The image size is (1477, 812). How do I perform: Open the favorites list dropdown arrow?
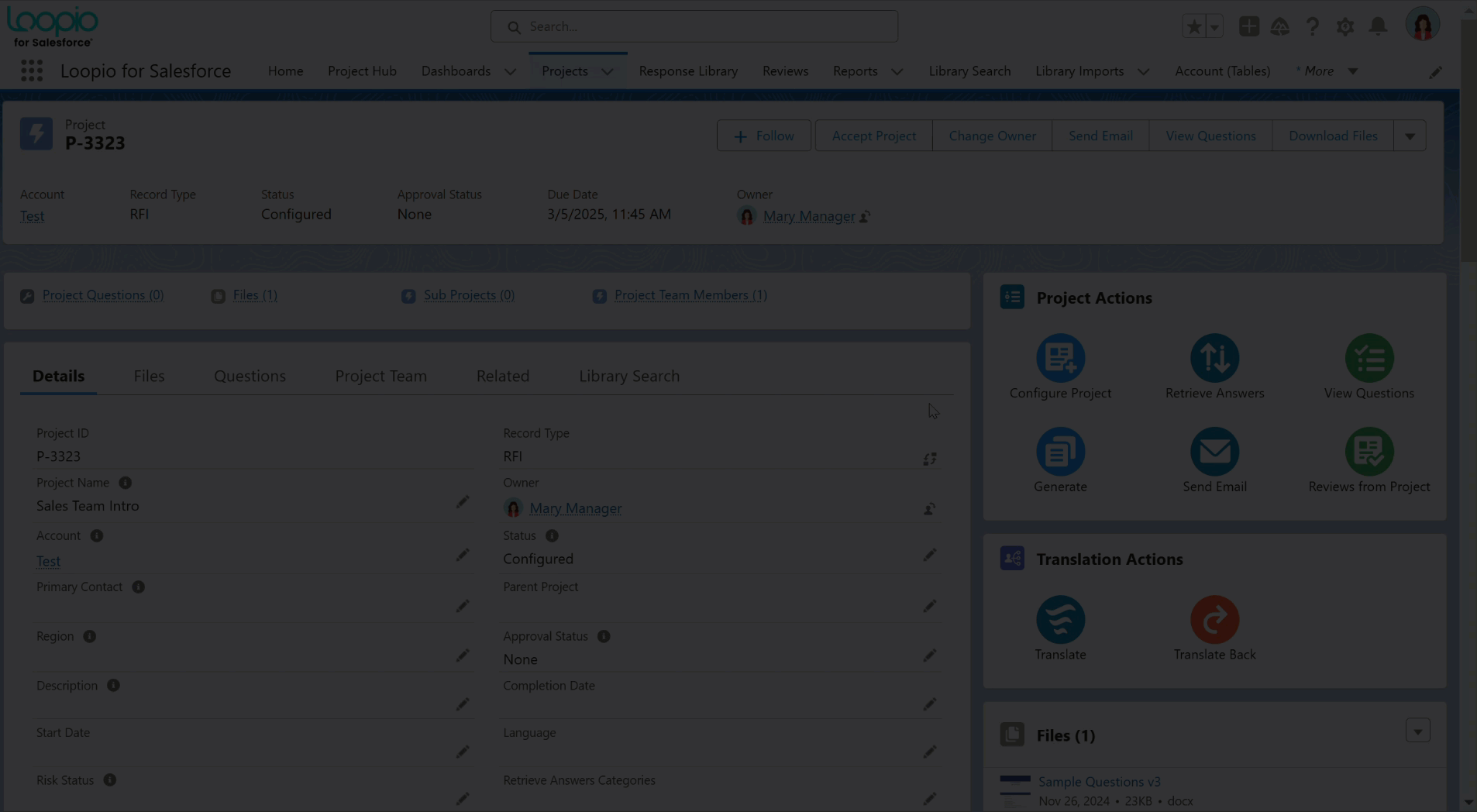click(x=1214, y=26)
